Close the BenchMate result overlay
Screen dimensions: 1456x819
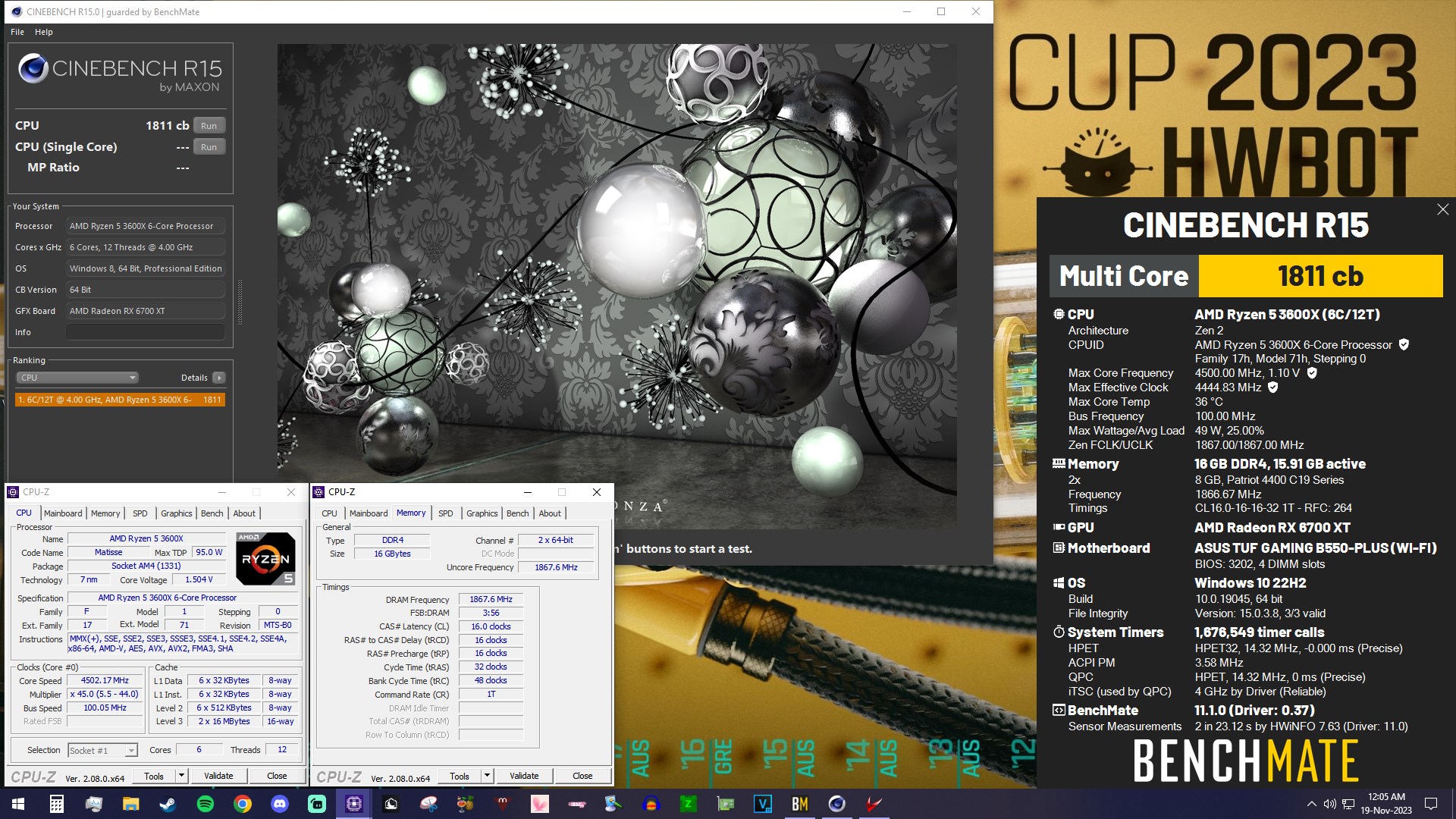pos(1442,209)
